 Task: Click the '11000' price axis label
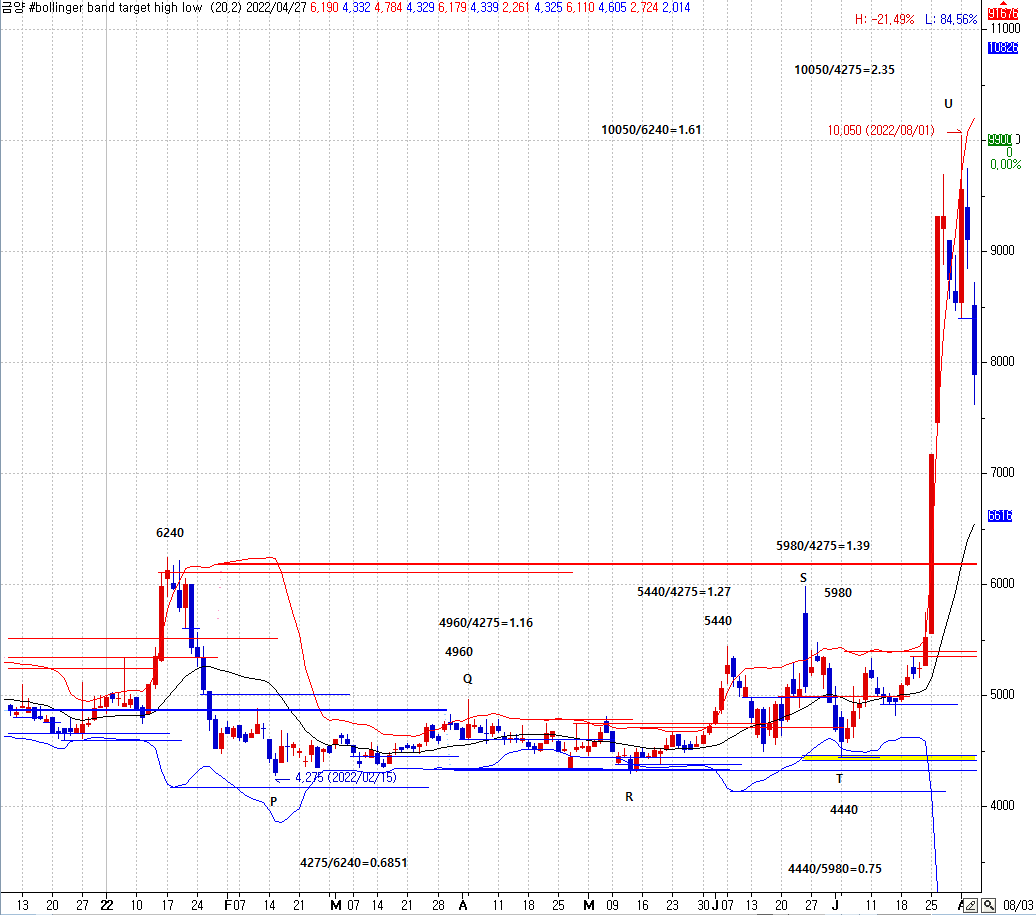1006,28
